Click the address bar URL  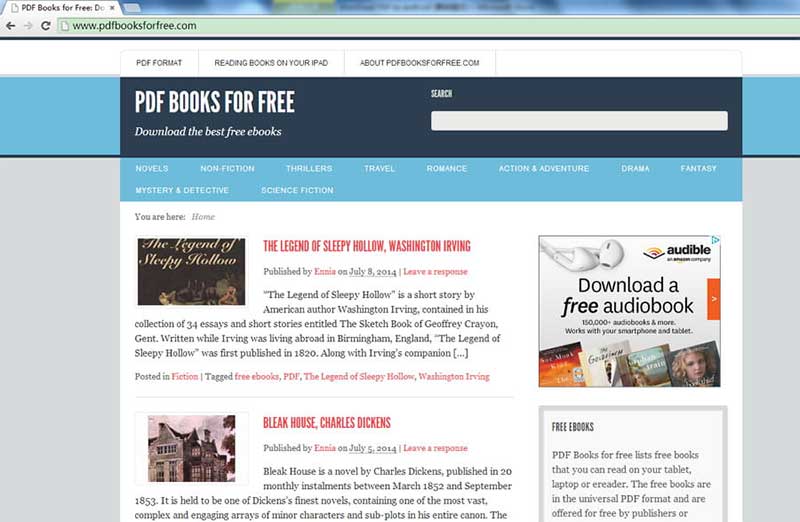[134, 26]
